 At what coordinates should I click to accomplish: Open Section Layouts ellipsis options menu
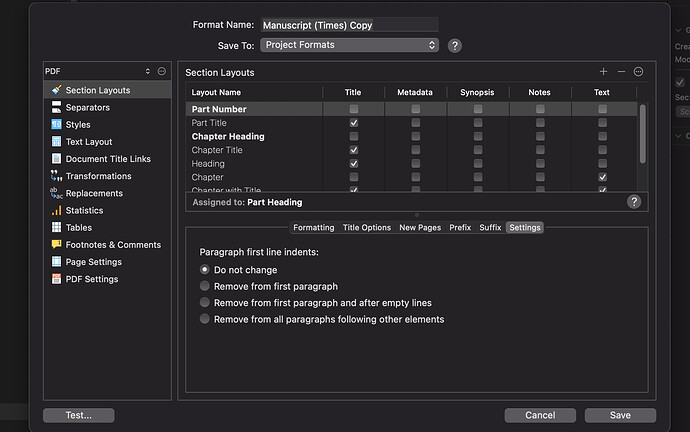click(638, 72)
